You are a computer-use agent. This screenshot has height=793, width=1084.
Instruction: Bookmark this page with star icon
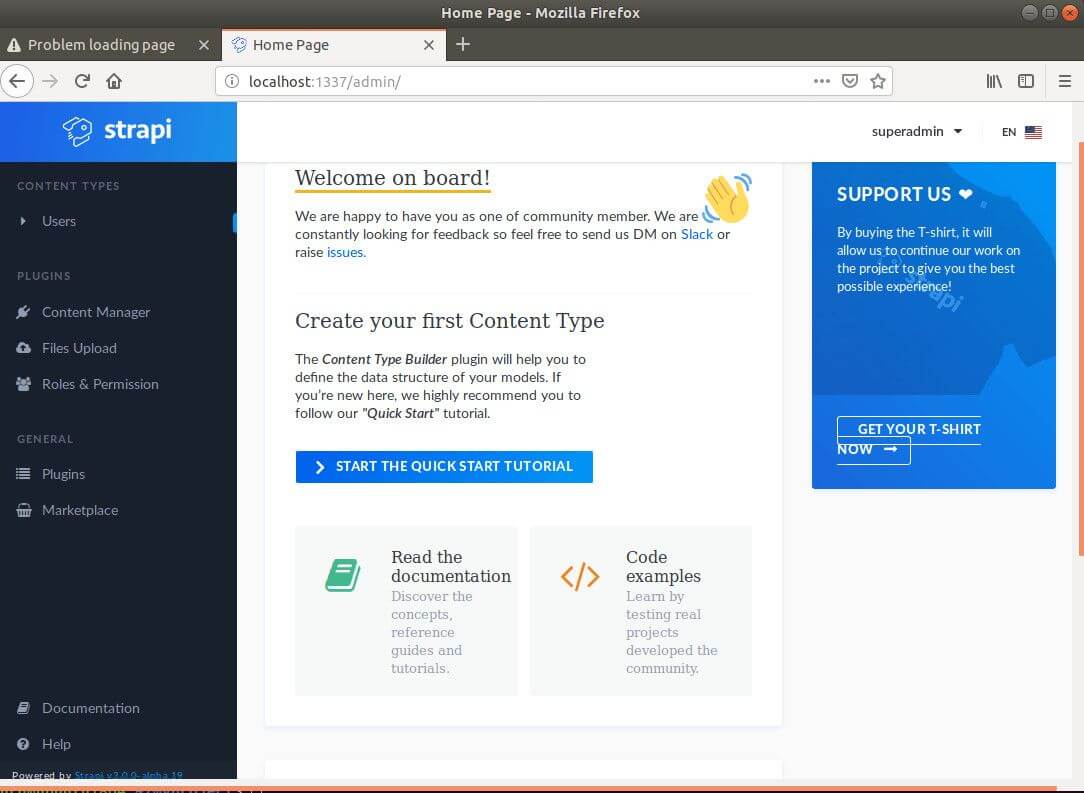click(877, 81)
